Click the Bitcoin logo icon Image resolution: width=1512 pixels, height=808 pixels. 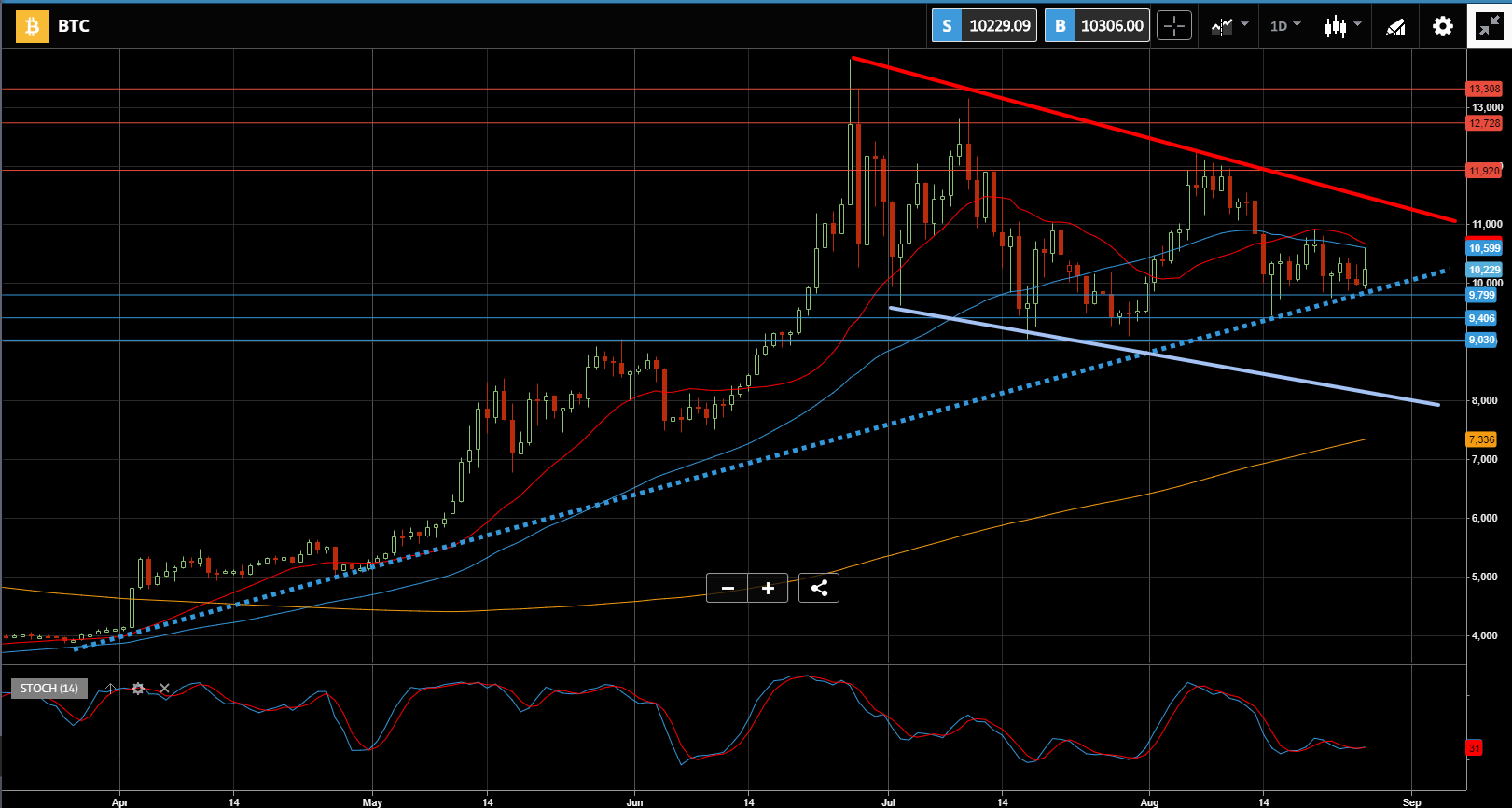32,26
